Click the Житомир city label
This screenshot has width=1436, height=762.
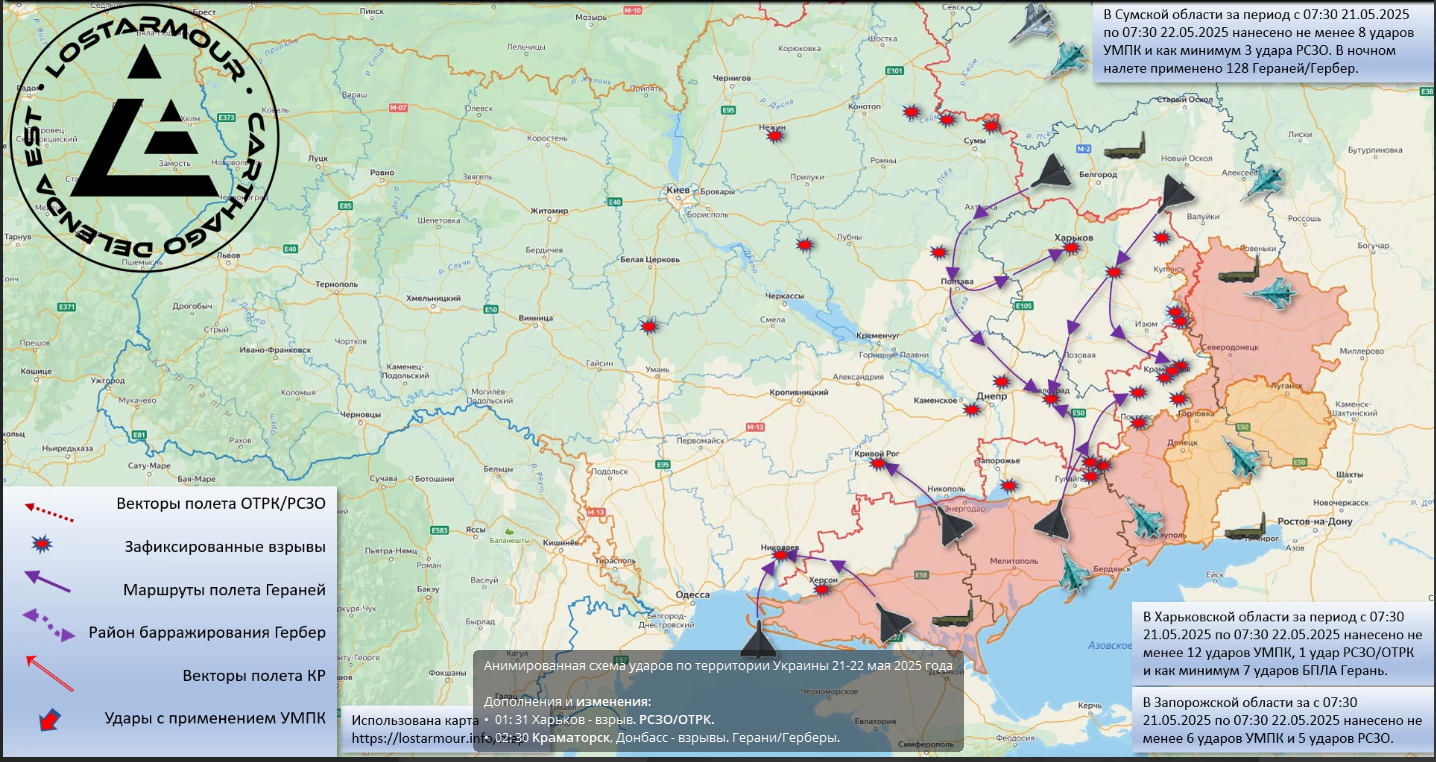point(549,210)
